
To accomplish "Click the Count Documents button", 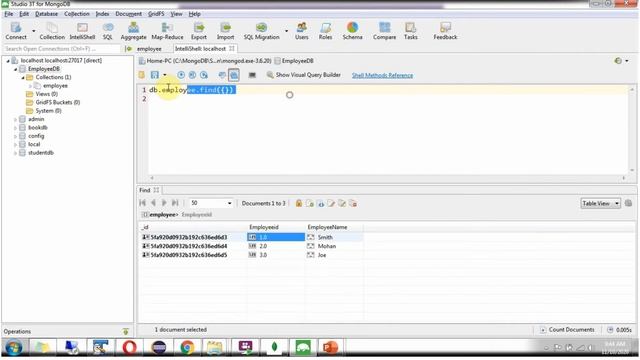I will click(x=567, y=329).
